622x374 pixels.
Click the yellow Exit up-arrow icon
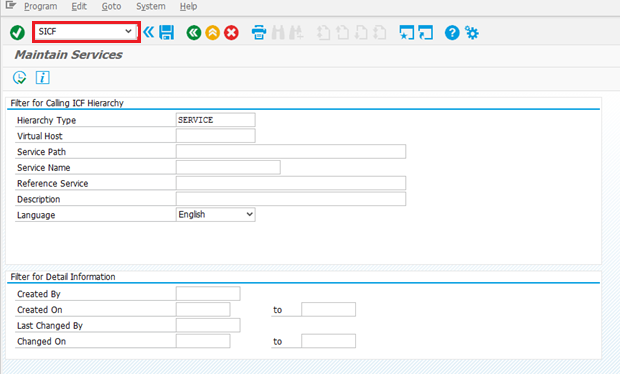[213, 33]
